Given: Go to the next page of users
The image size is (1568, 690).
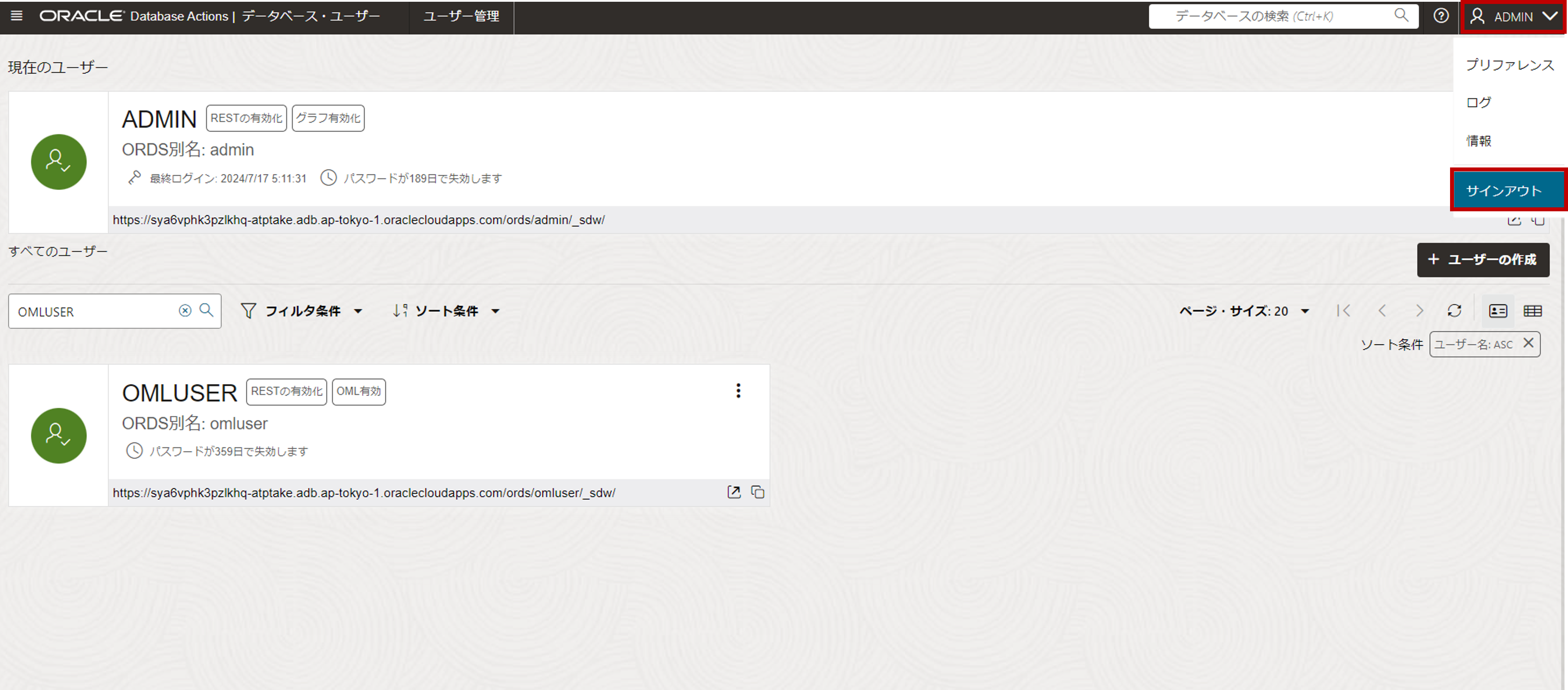Looking at the screenshot, I should coord(1419,311).
